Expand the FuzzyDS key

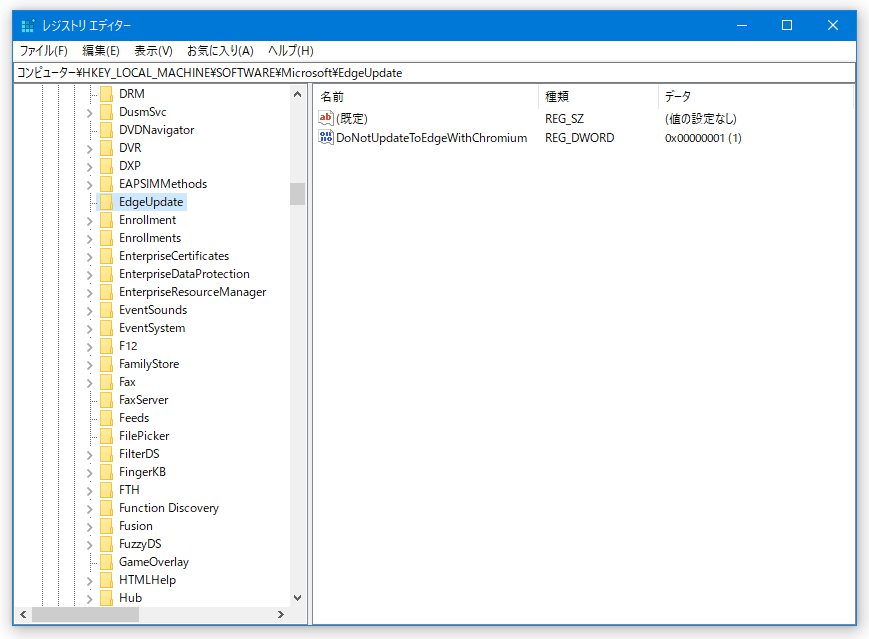click(x=89, y=545)
